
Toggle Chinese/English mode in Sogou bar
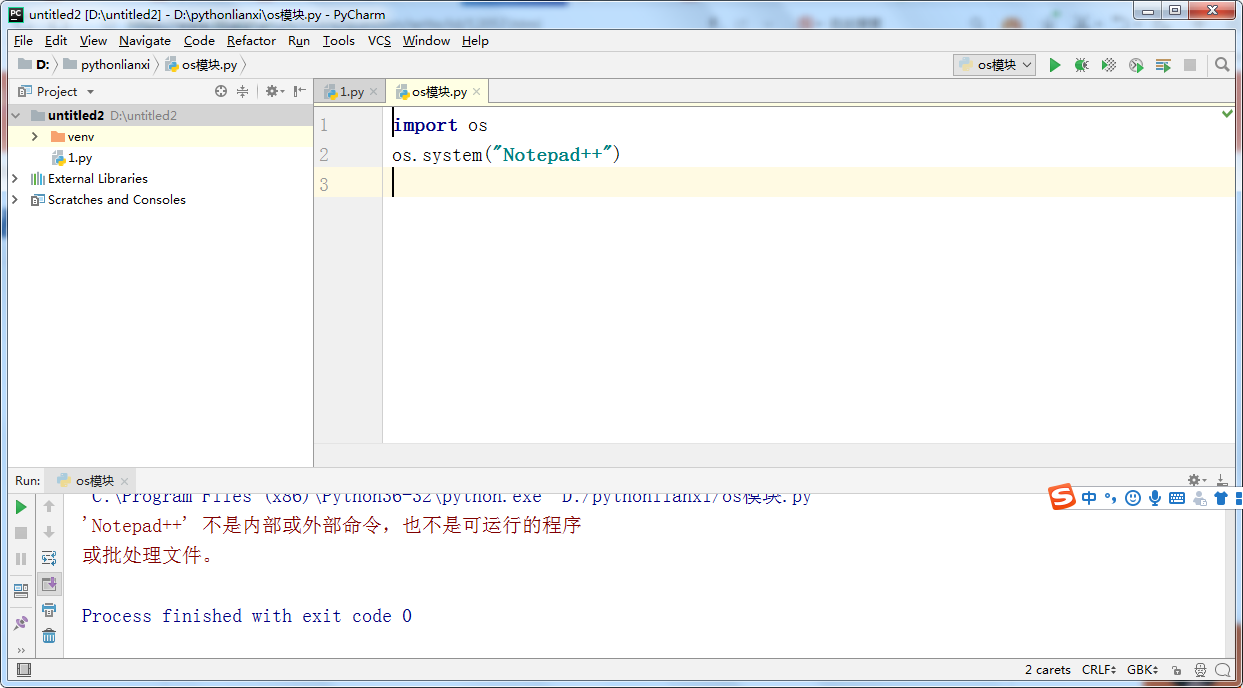point(1089,498)
